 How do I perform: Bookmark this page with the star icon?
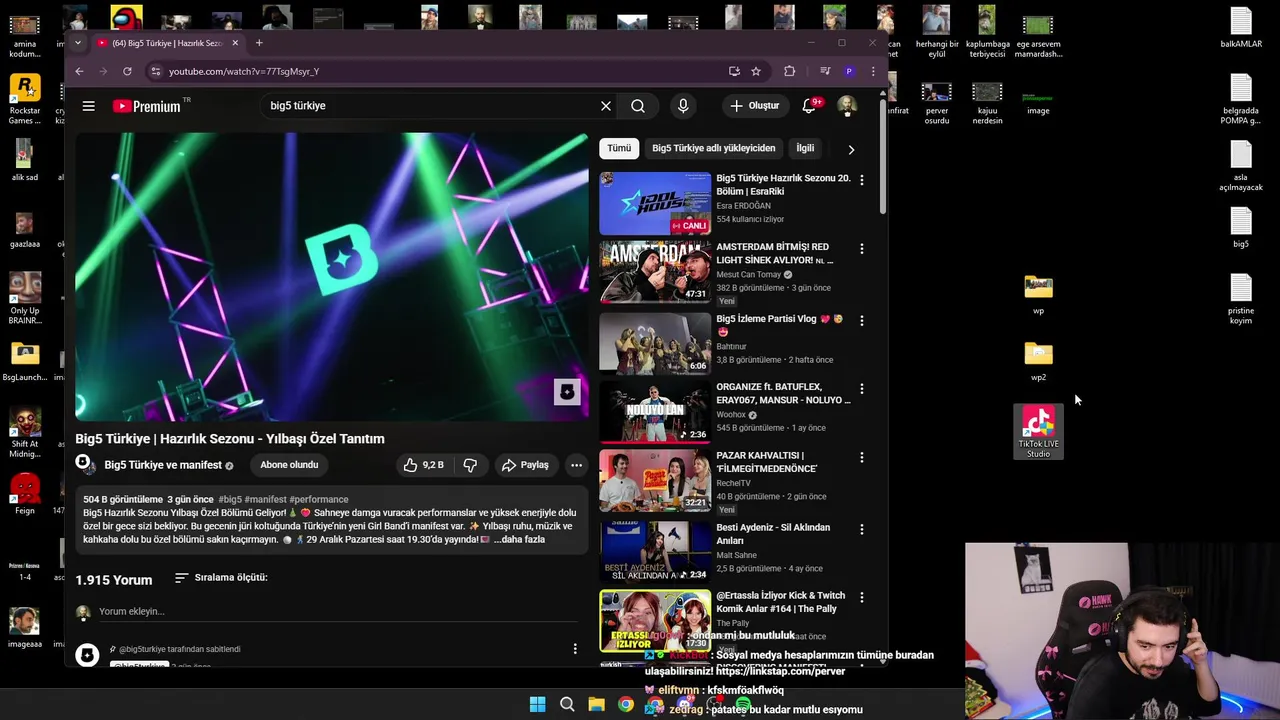(x=756, y=71)
